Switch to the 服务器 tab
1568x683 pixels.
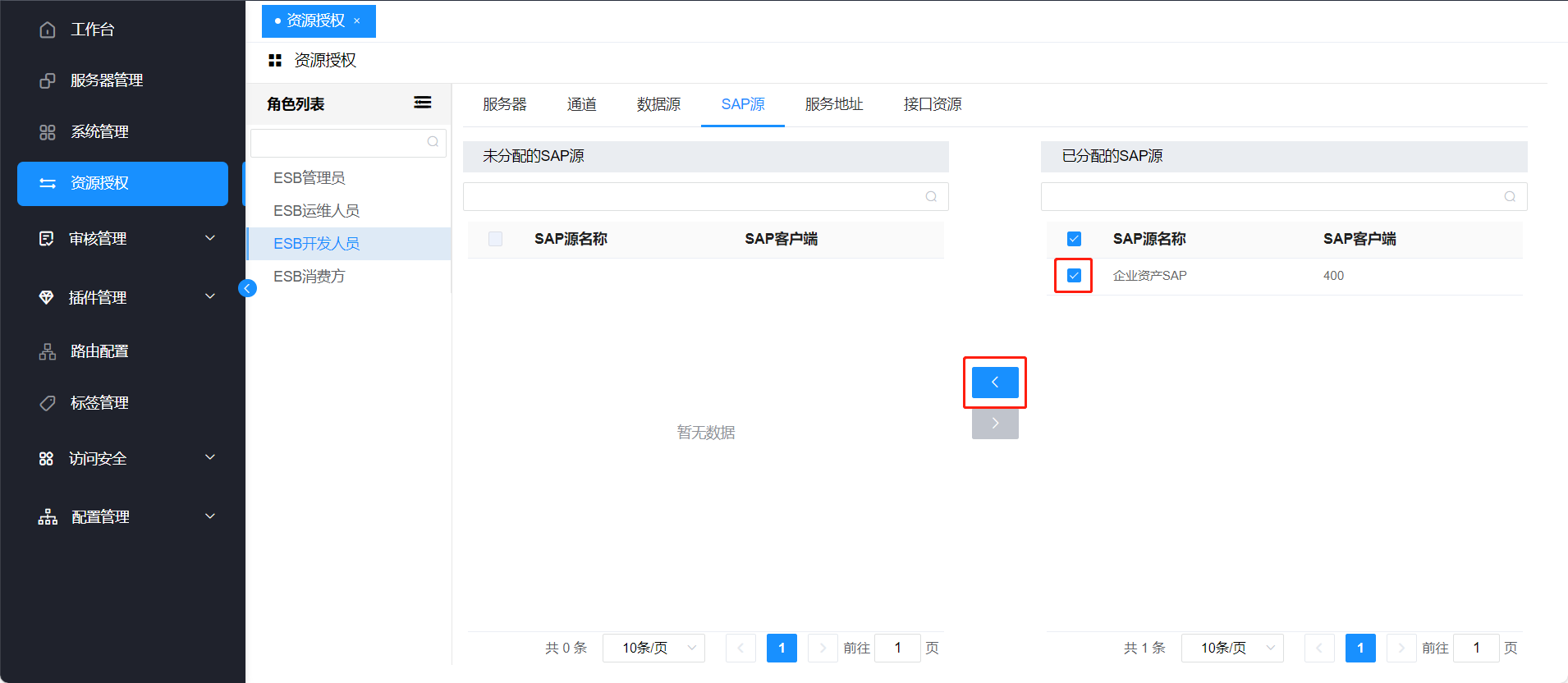coord(504,104)
